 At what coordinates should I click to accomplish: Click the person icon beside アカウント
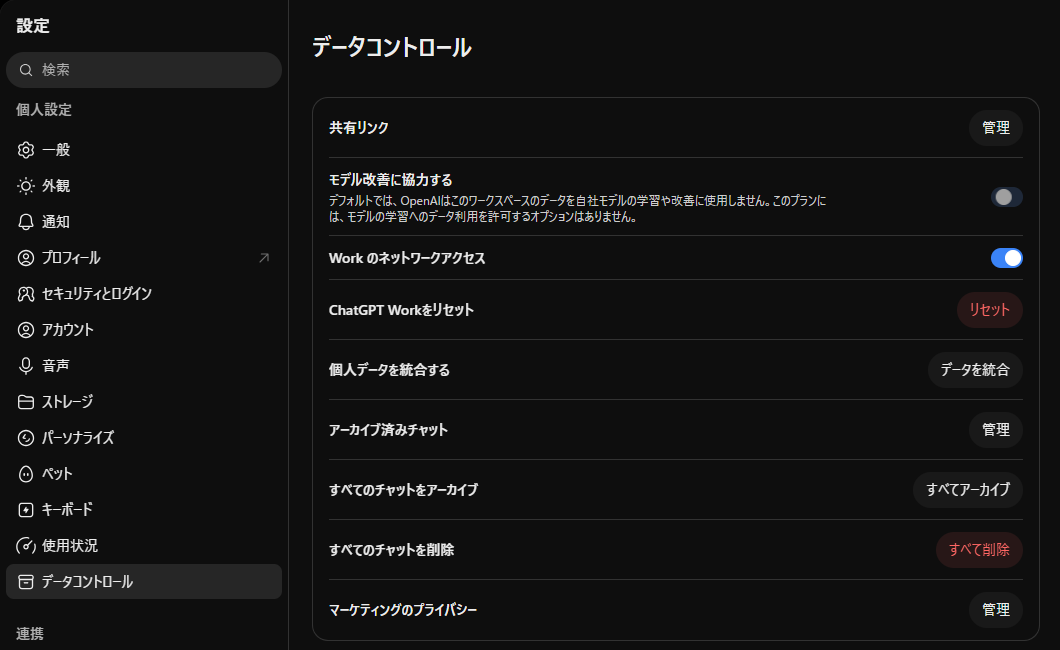(x=26, y=330)
